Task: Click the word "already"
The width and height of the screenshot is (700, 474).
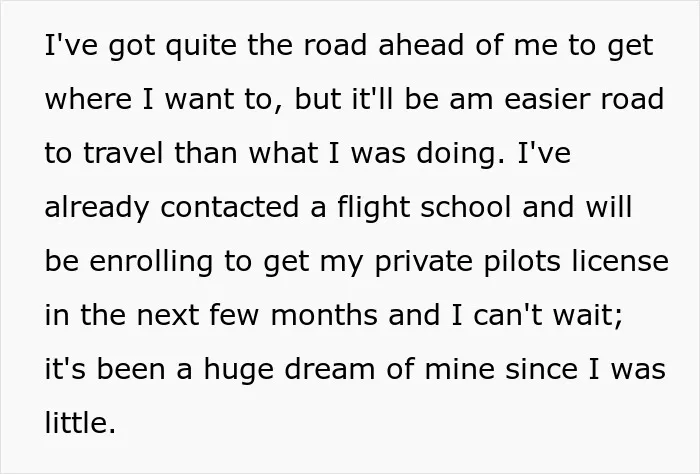Action: [96, 208]
